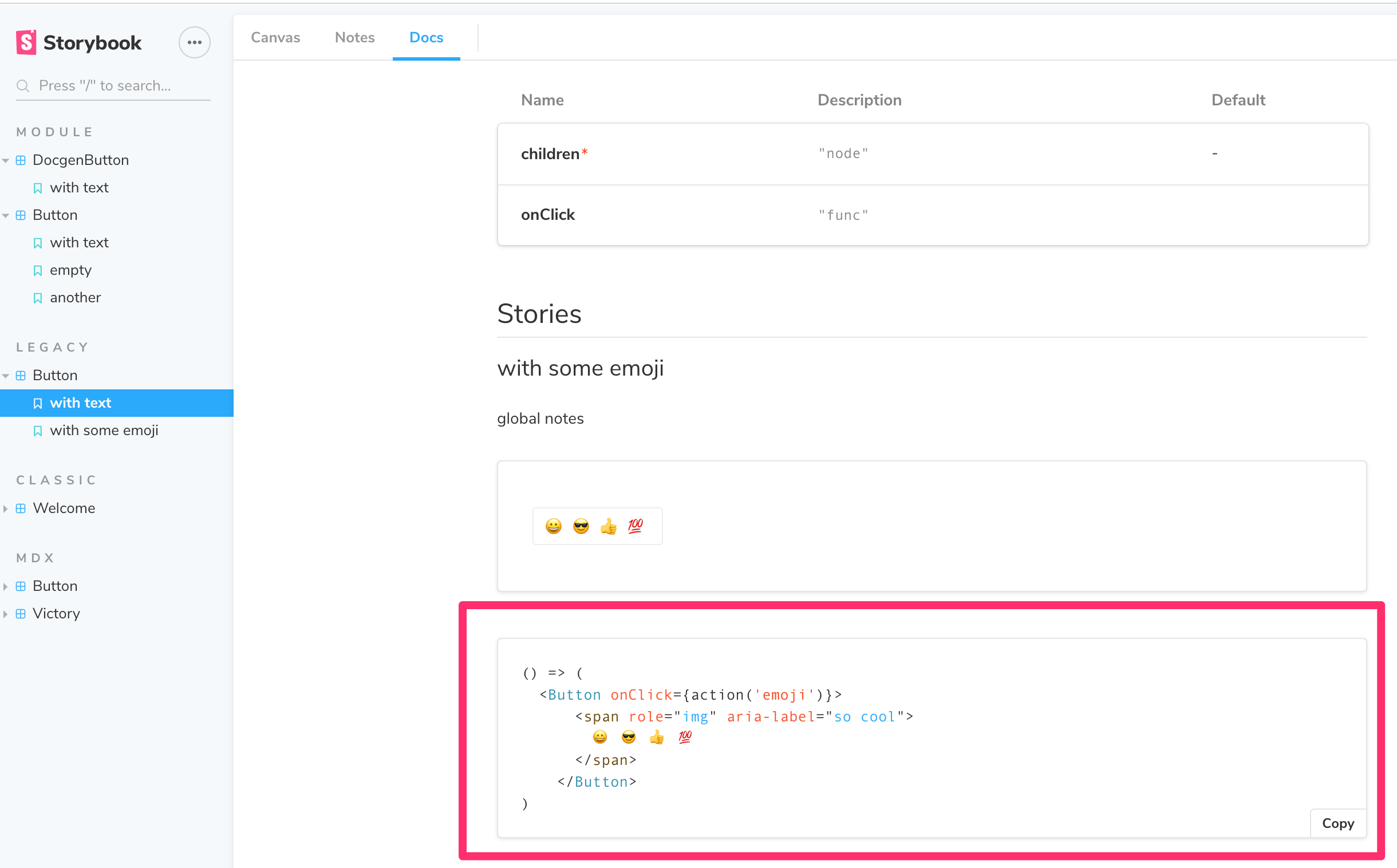Click bookmark icon beside 'empty' story
This screenshot has height=868, width=1397.
pyautogui.click(x=38, y=270)
